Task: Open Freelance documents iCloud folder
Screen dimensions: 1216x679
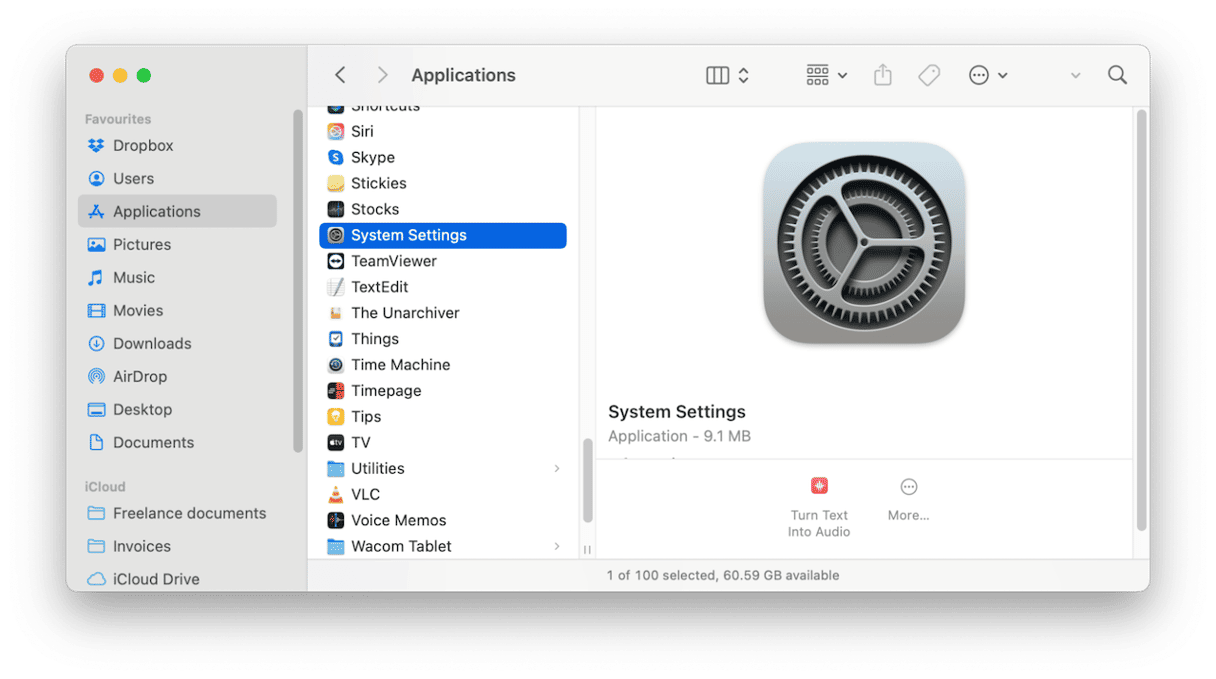Action: coord(189,513)
